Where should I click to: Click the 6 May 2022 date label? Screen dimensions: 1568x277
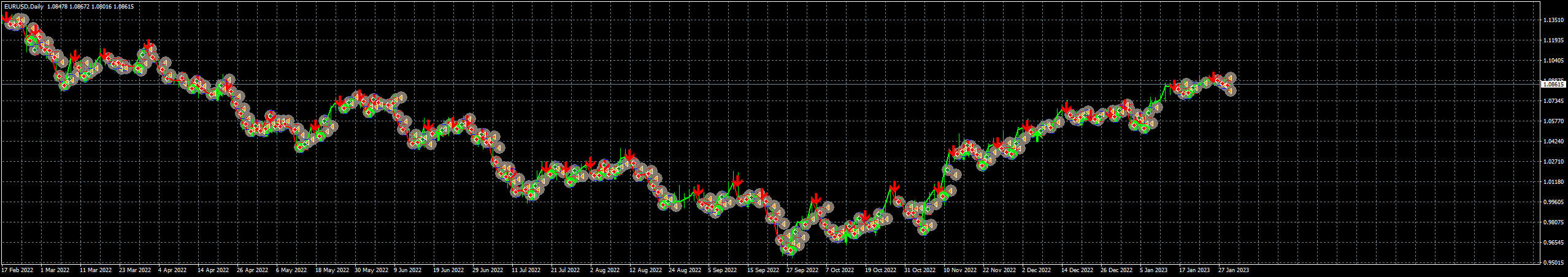pos(291,270)
